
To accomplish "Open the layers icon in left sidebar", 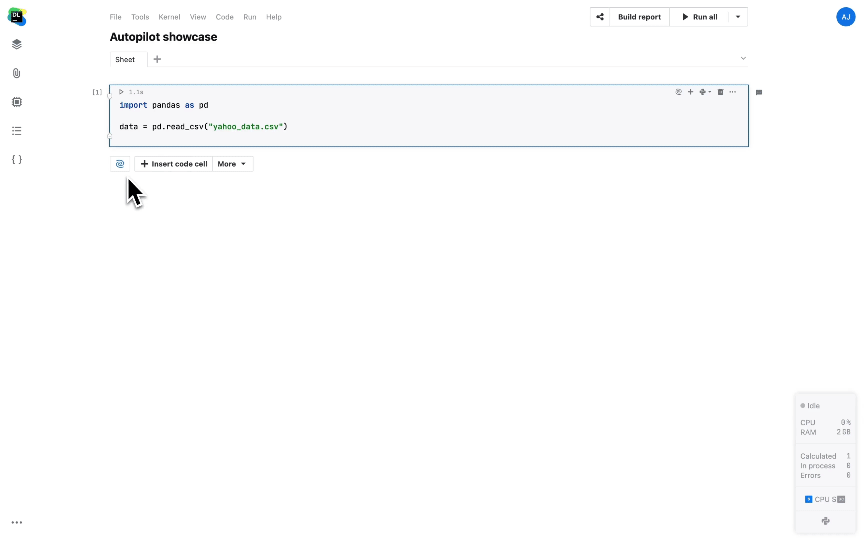I will (17, 44).
